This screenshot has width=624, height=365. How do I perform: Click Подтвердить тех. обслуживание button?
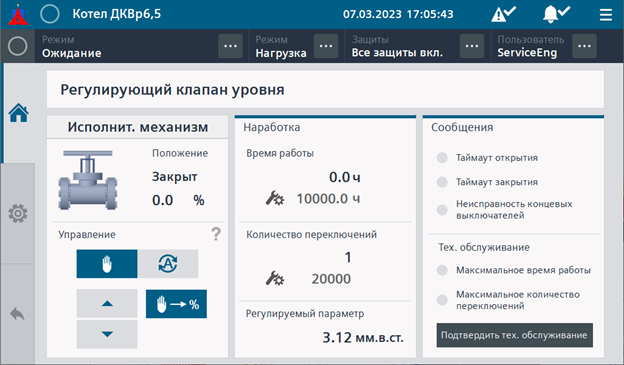(x=515, y=335)
